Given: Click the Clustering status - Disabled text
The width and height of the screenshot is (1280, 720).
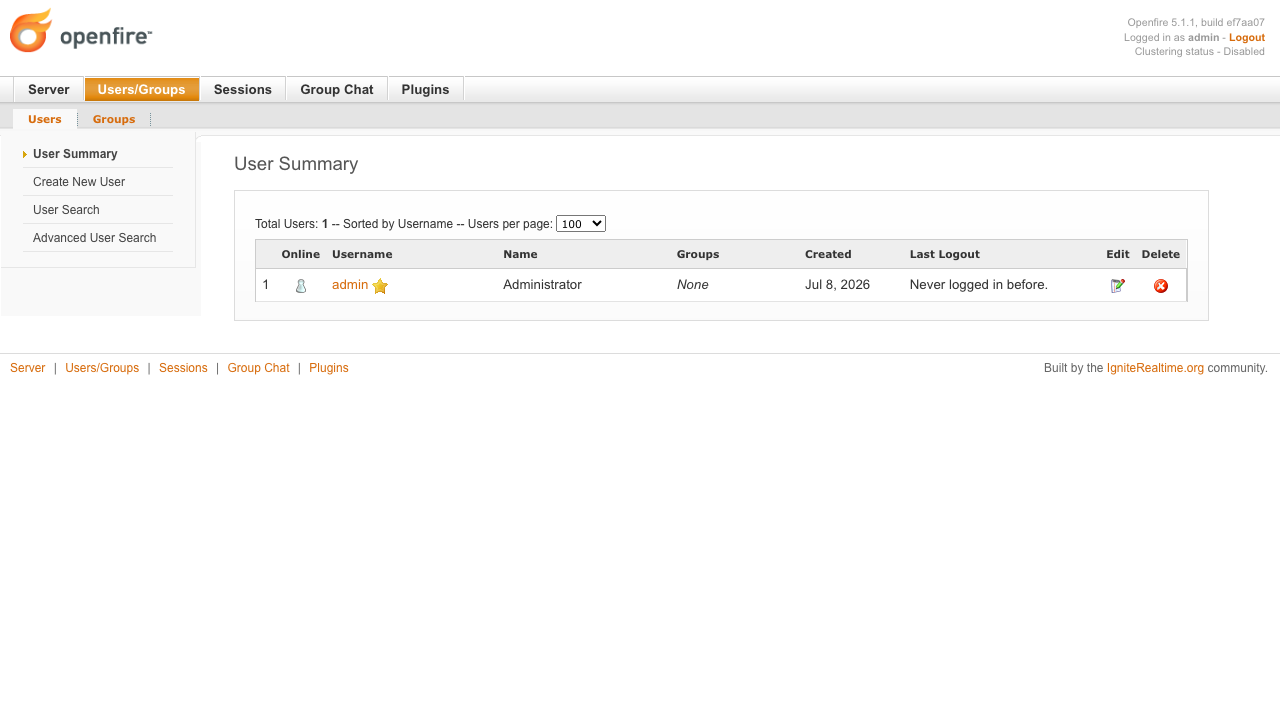Looking at the screenshot, I should [x=1200, y=51].
